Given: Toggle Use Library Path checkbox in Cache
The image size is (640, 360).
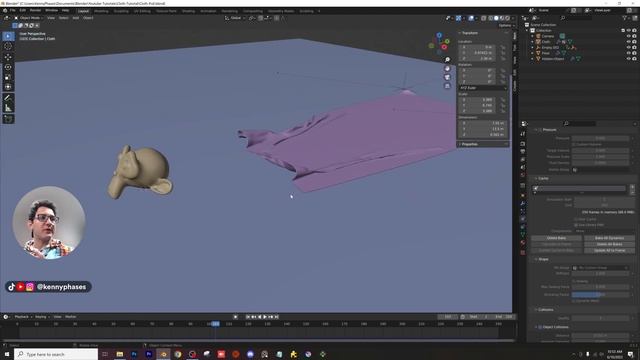Looking at the screenshot, I should pyautogui.click(x=576, y=225).
